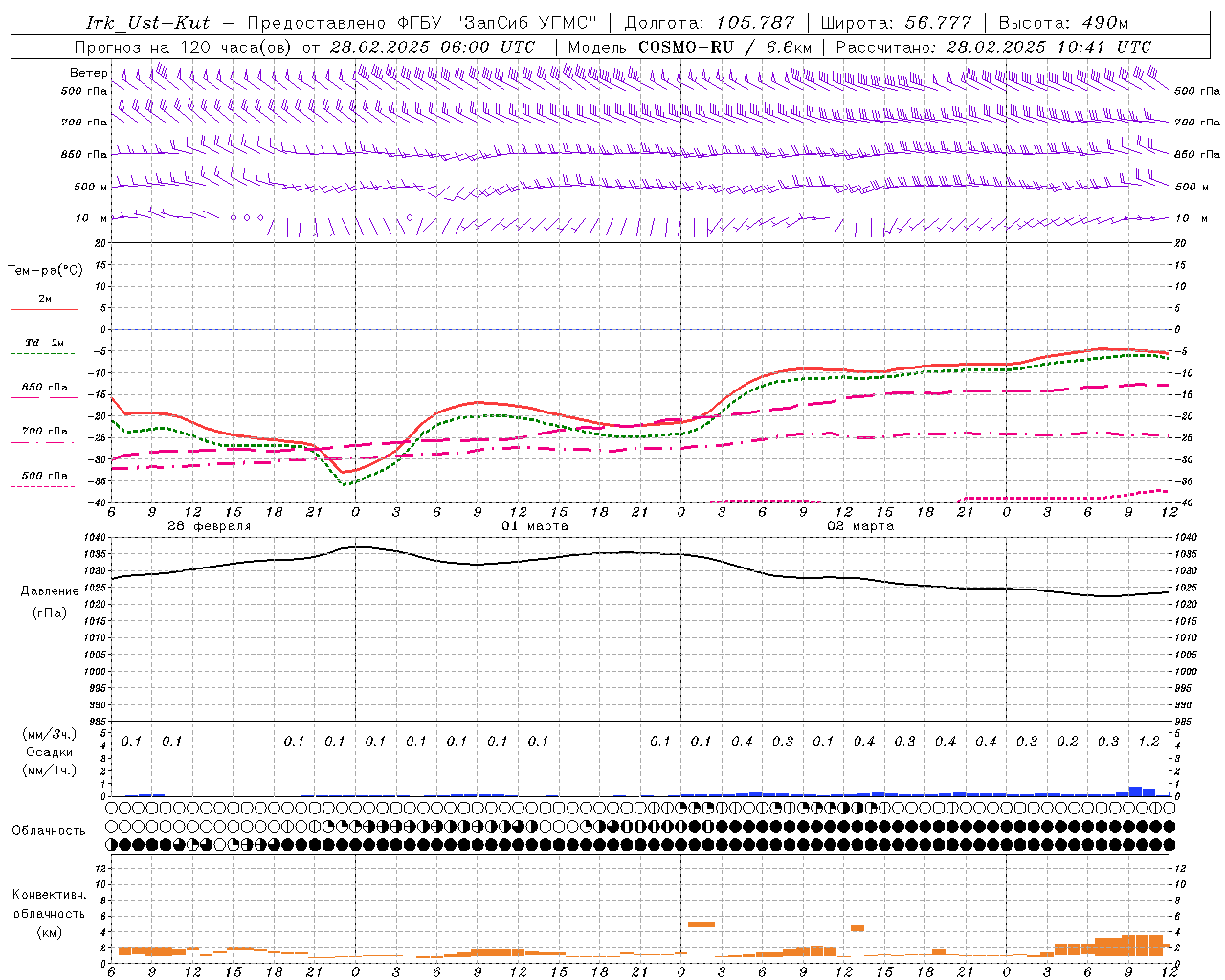Click the "0.2" precipitation amount value
Viewport: 1225px width, 980px height.
pos(1067,741)
